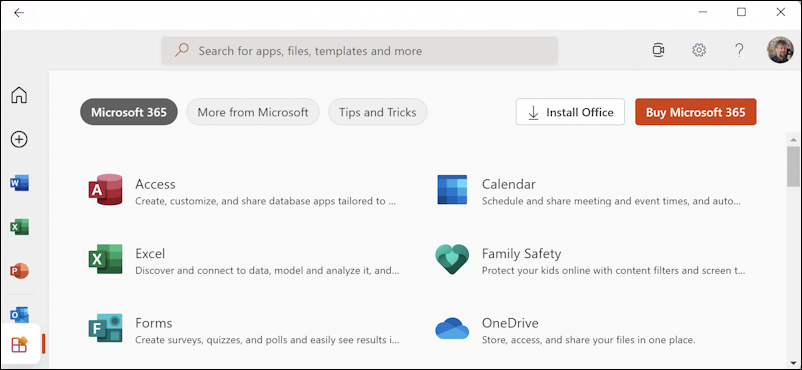Switch to More from Microsoft tab
The image size is (802, 370).
point(253,112)
